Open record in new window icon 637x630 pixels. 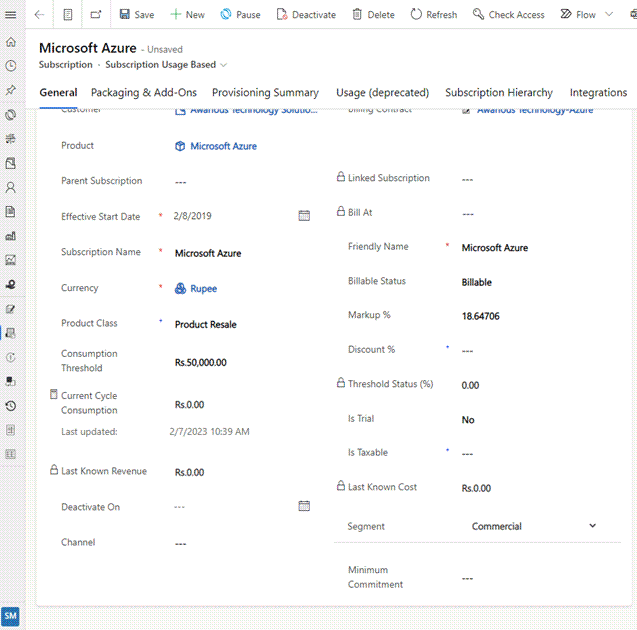[x=96, y=15]
